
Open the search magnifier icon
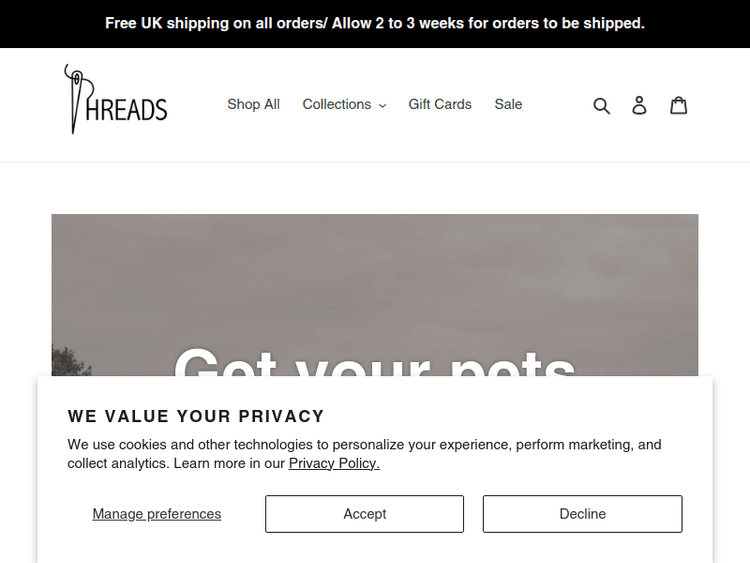(601, 105)
